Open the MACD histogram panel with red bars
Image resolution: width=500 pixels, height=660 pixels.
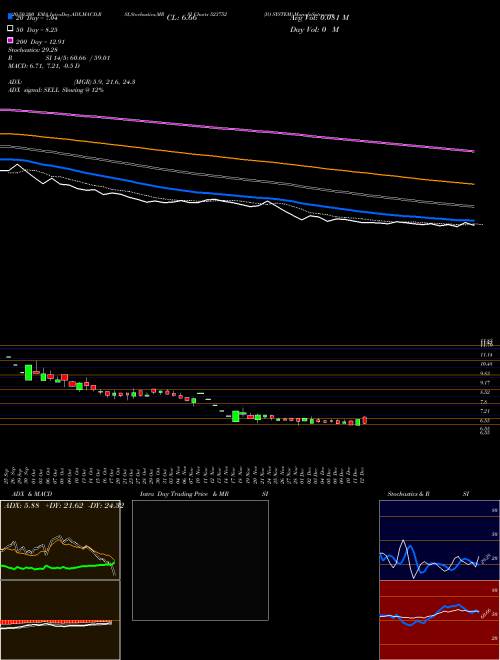pyautogui.click(x=60, y=620)
